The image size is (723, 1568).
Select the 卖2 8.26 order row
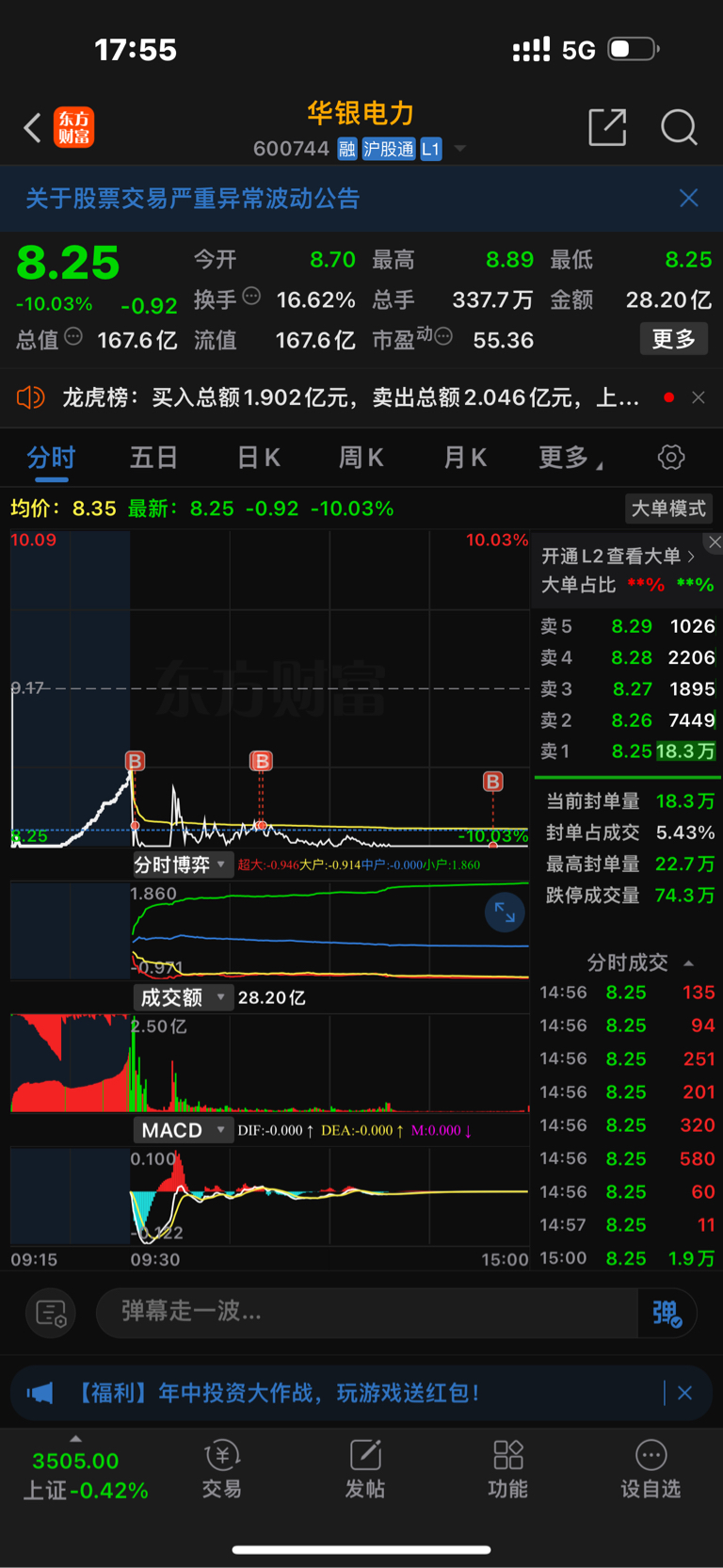[x=628, y=720]
